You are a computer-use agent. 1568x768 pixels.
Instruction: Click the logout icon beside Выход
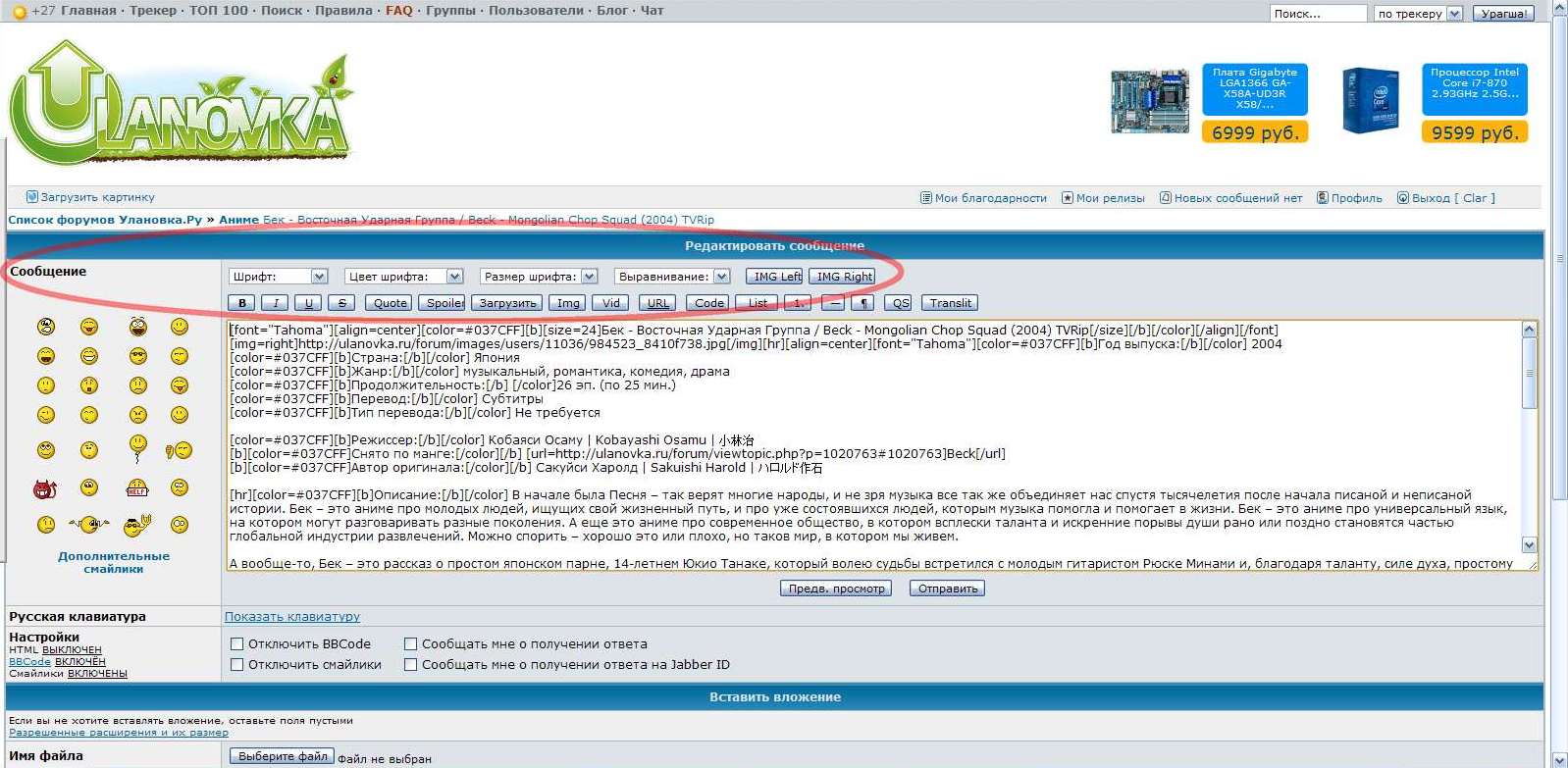click(x=1402, y=198)
